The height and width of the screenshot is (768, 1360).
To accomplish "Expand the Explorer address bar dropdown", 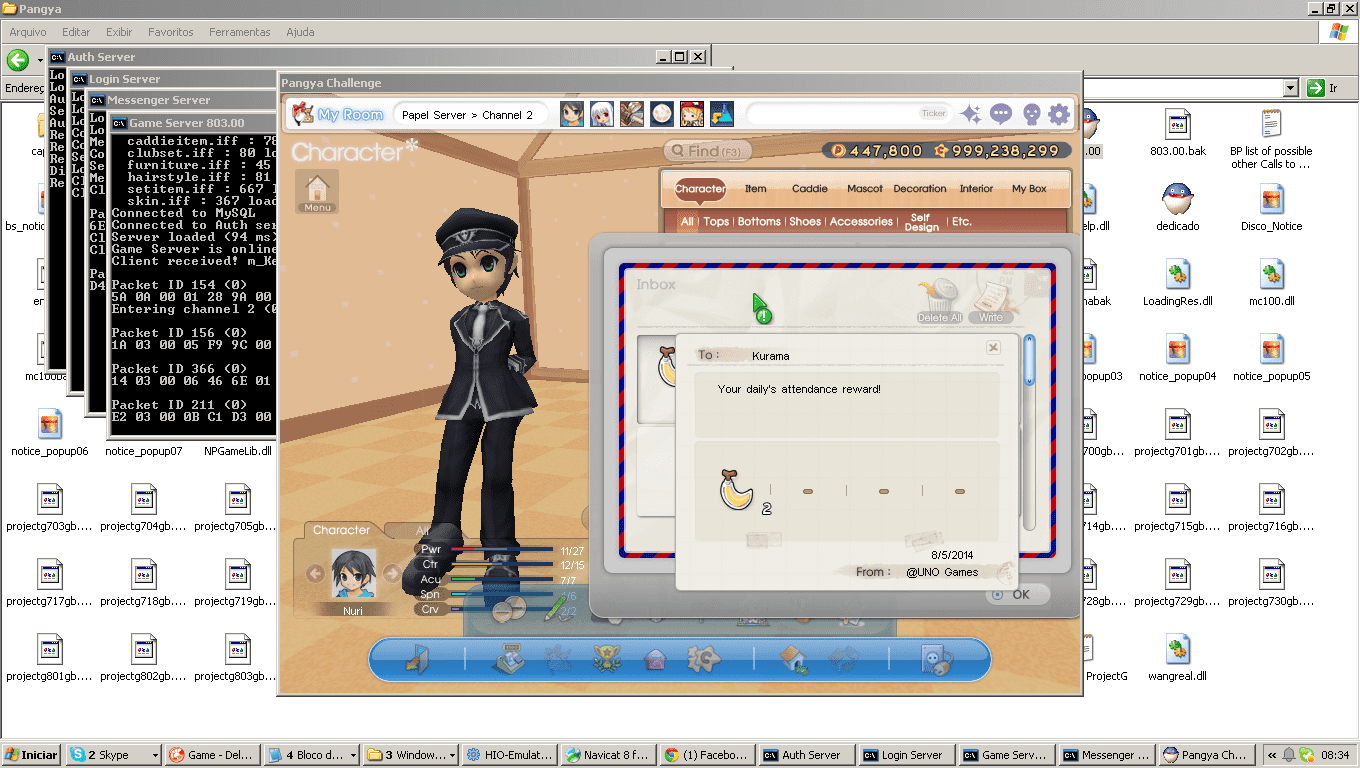I will (x=1290, y=88).
